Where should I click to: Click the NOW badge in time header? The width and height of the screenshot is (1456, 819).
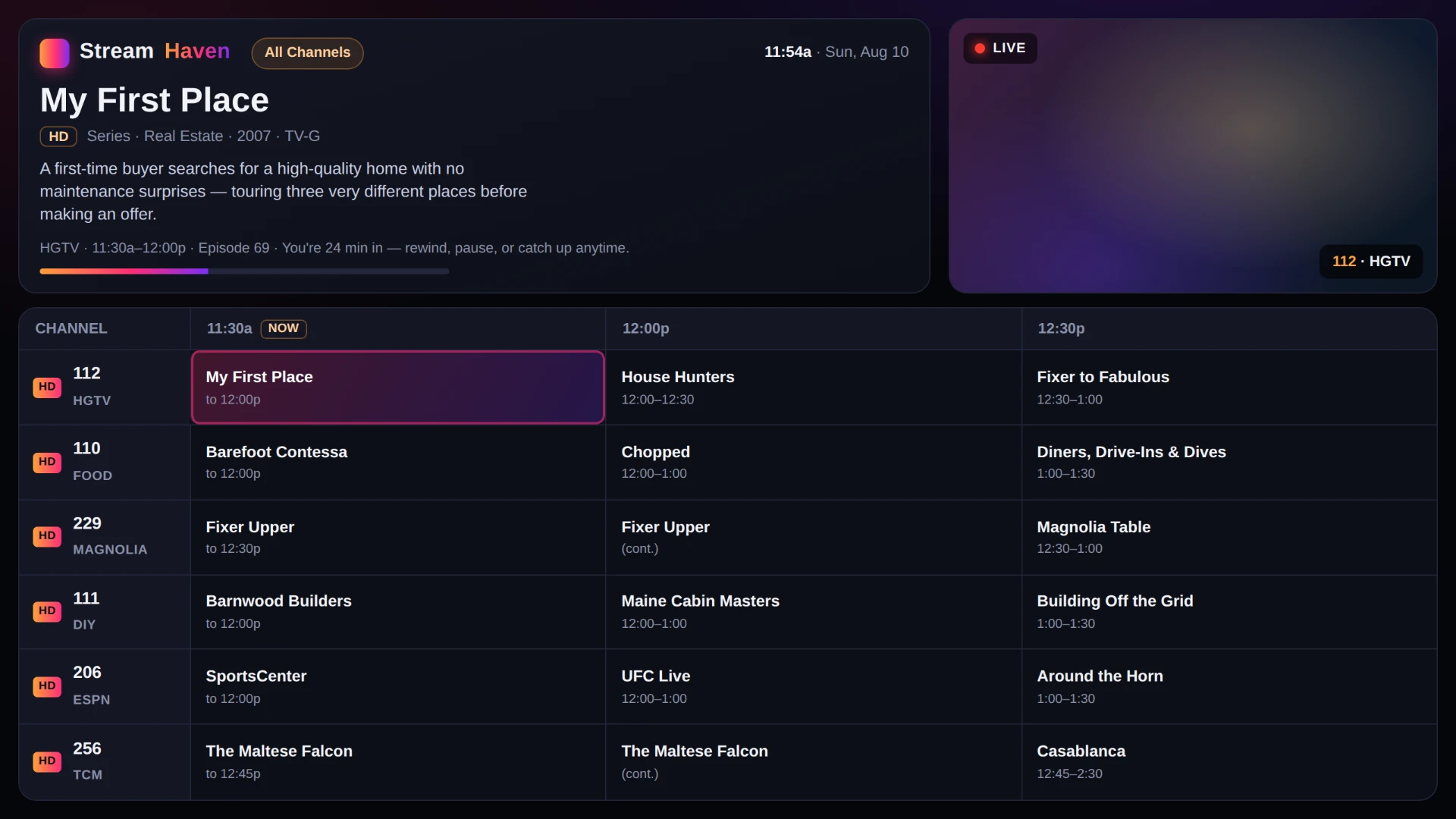284,328
